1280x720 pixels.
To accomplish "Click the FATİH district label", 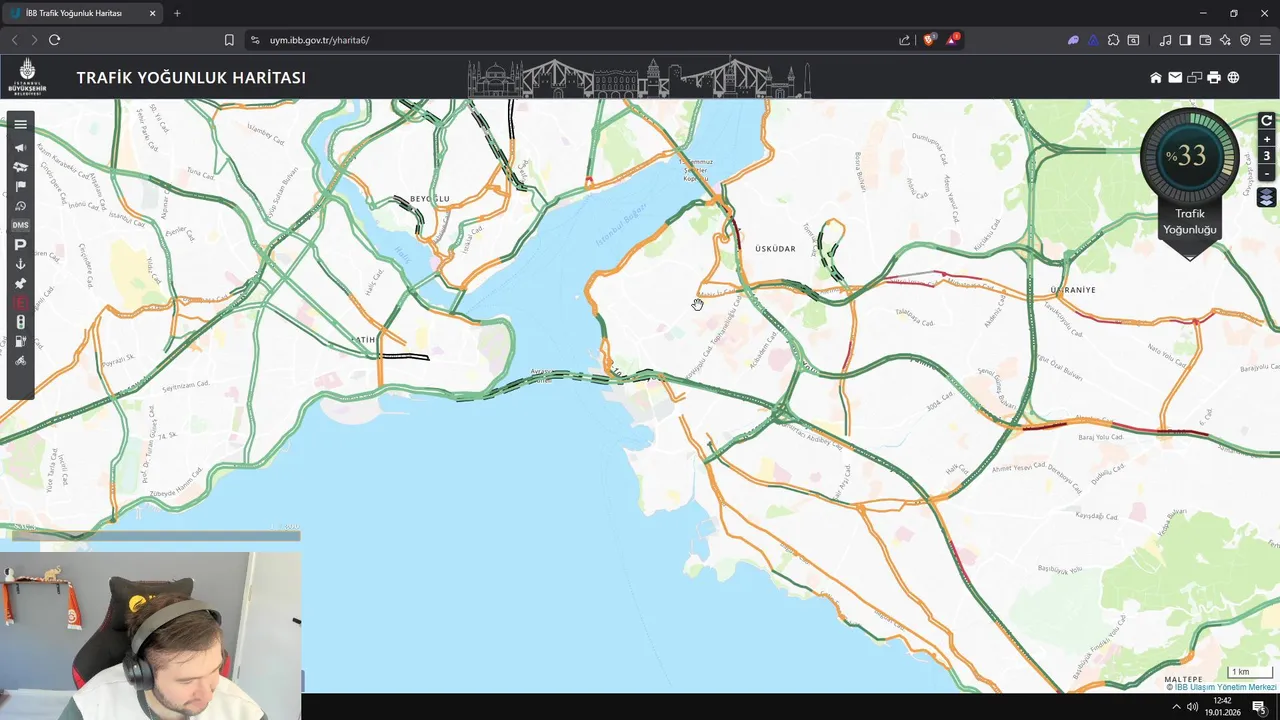I will coord(363,340).
